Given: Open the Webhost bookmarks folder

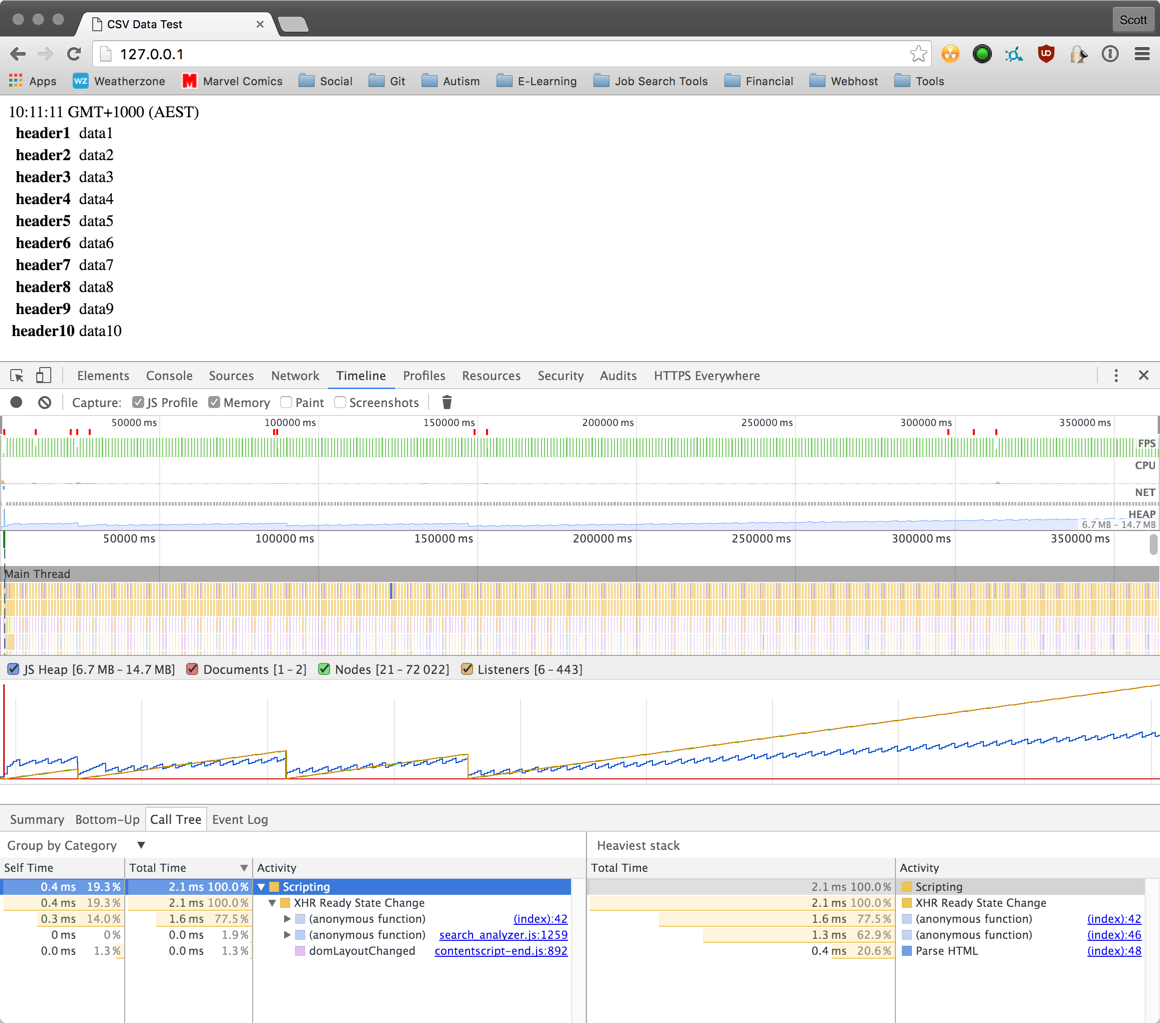Looking at the screenshot, I should [x=843, y=81].
